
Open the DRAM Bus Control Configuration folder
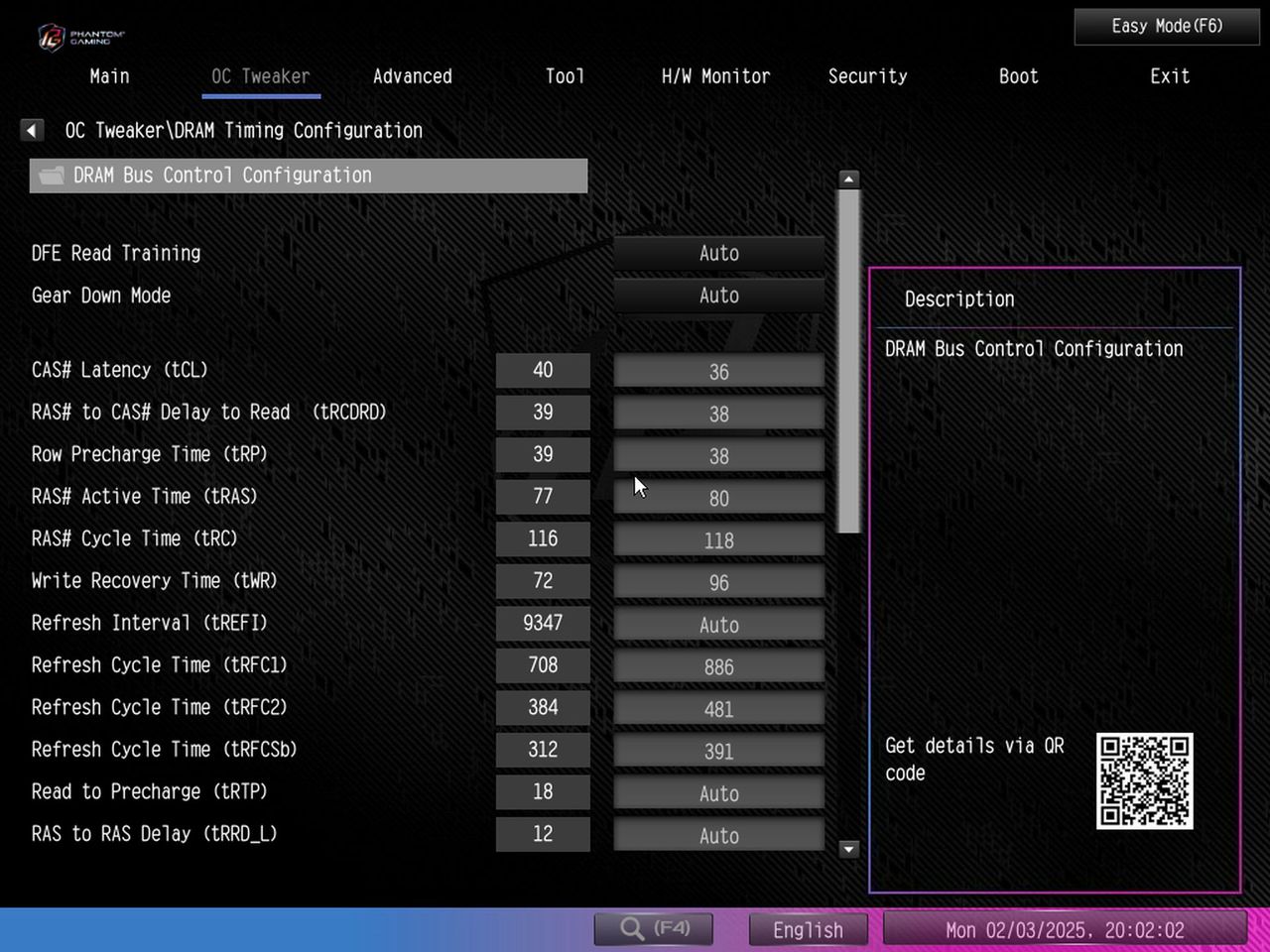pos(309,176)
